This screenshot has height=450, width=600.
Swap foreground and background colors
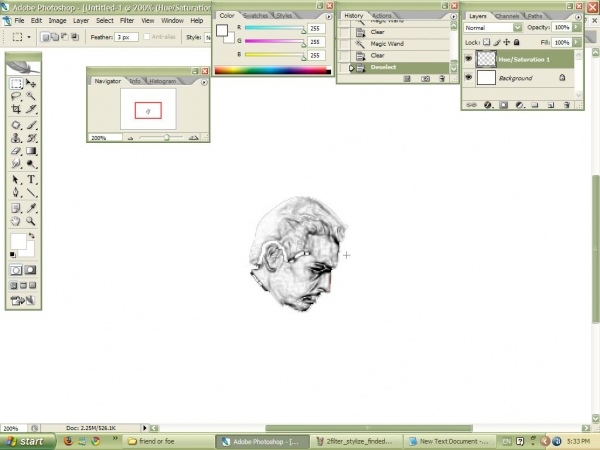click(x=31, y=236)
